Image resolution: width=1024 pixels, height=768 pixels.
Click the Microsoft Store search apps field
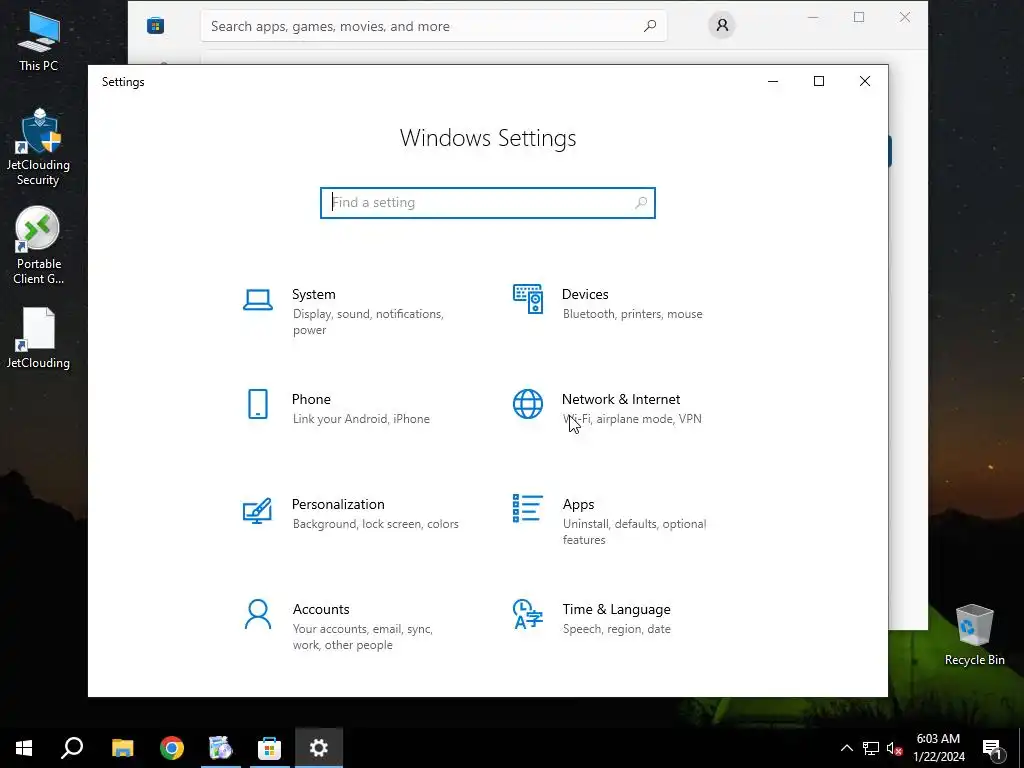[x=434, y=26]
